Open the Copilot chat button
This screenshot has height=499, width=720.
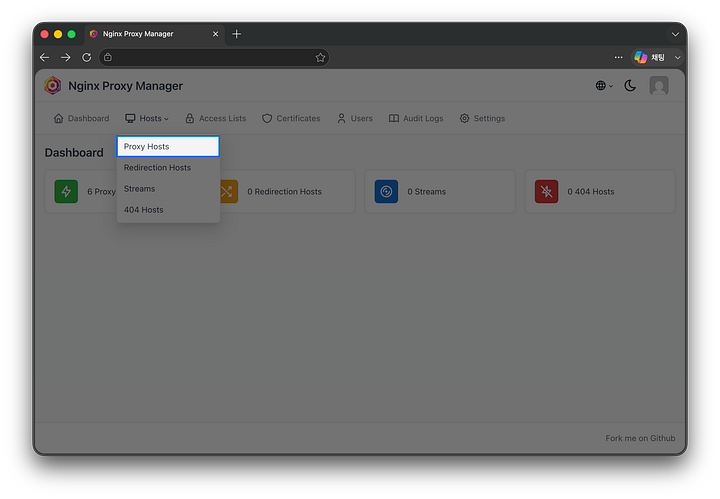pos(650,57)
